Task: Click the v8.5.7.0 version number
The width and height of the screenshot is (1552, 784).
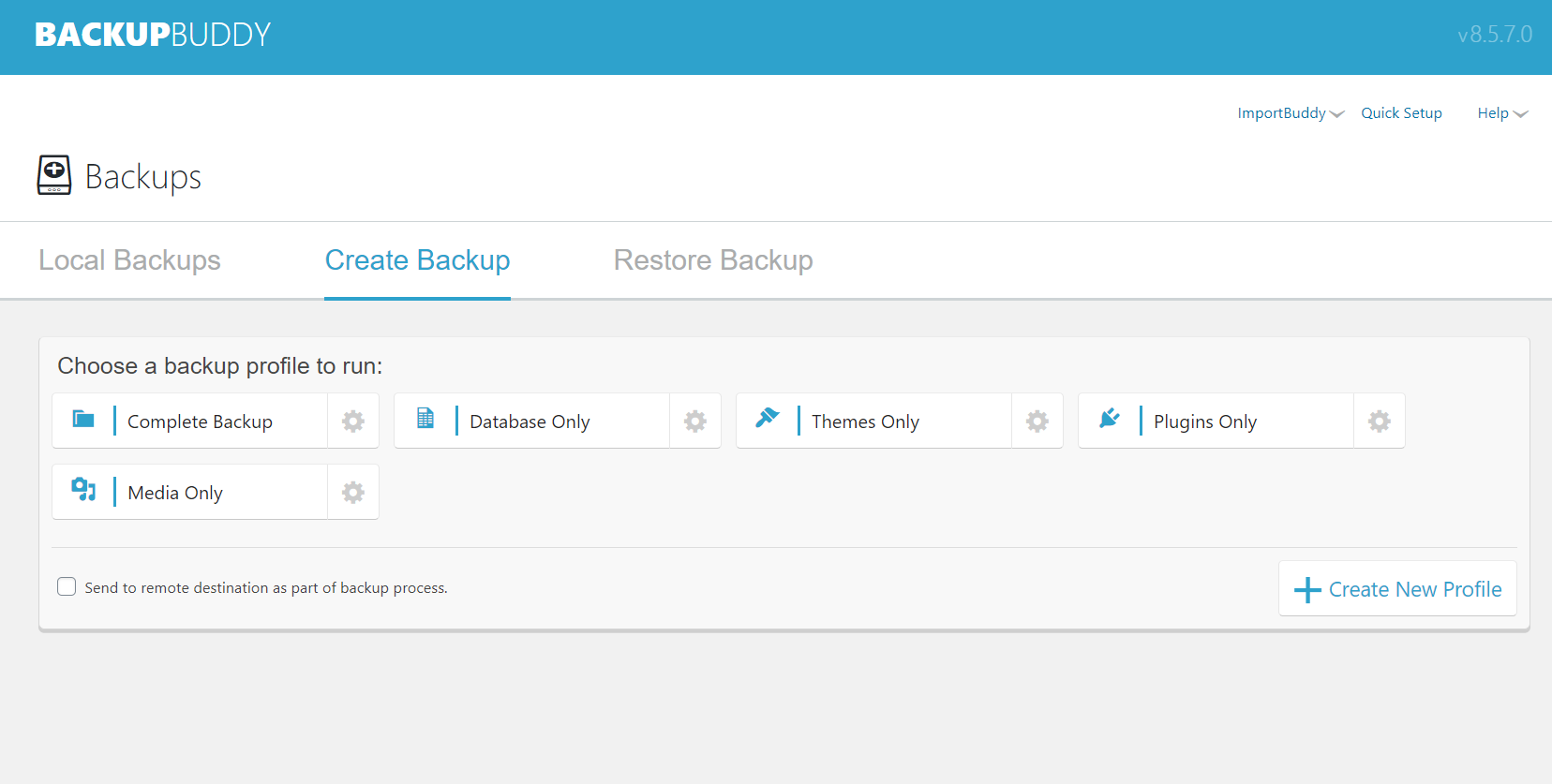Action: tap(1495, 35)
